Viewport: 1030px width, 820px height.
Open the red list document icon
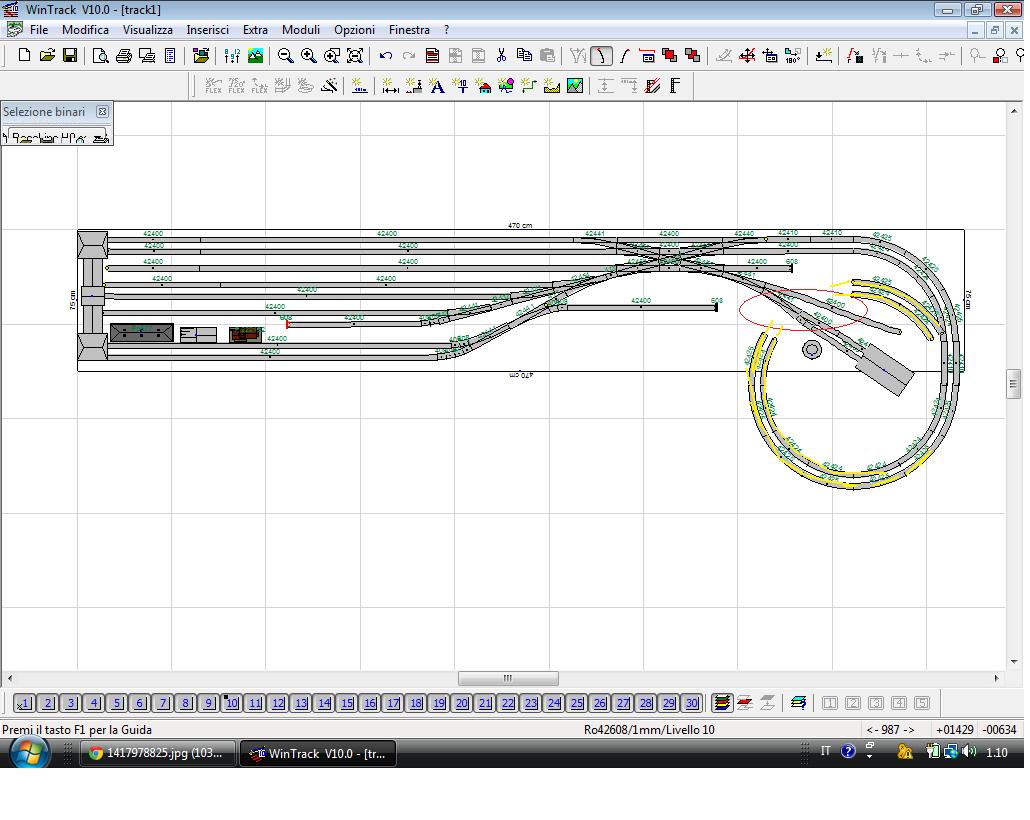[x=432, y=56]
